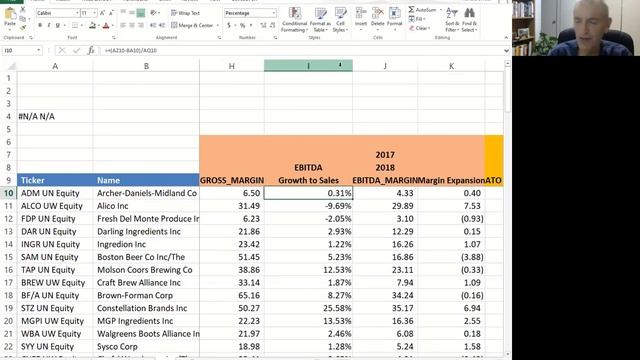Click the Fill Color bucket swatch
Viewport: 640px width, 360px height.
[92, 25]
